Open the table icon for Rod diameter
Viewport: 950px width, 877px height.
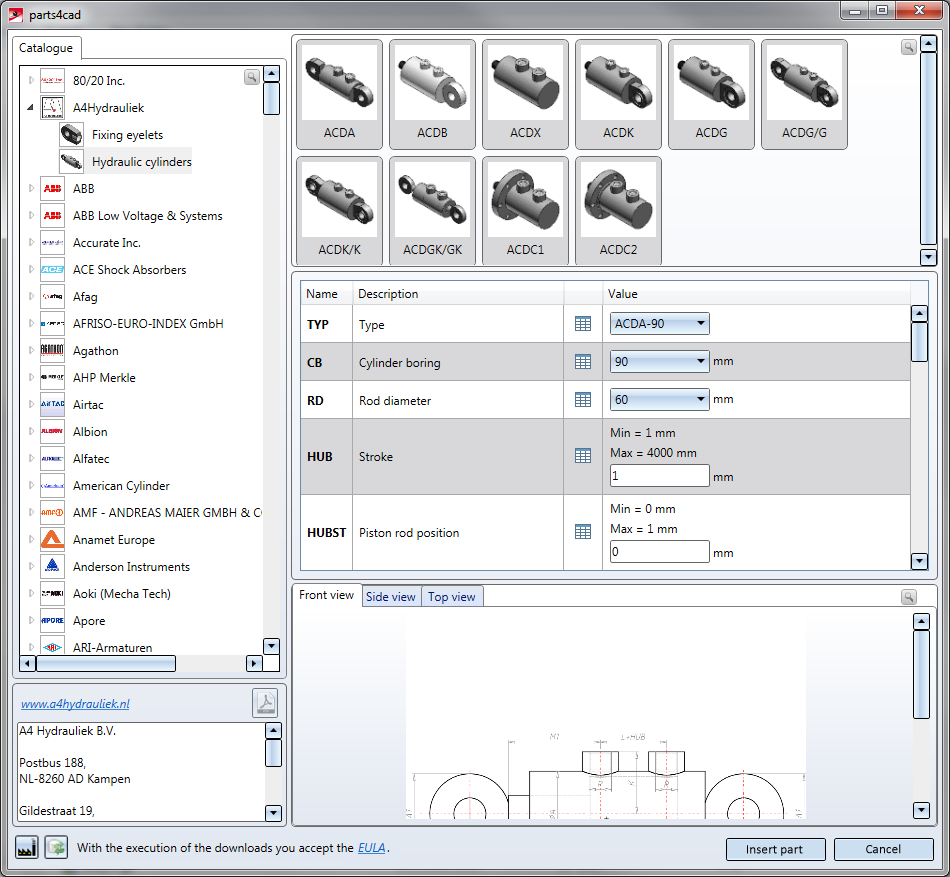coord(583,400)
